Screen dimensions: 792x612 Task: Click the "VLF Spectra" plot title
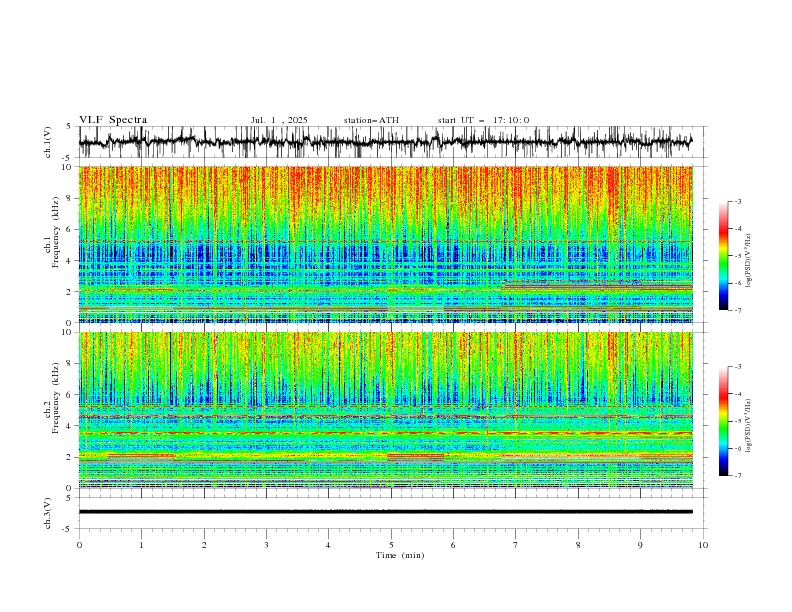click(113, 120)
